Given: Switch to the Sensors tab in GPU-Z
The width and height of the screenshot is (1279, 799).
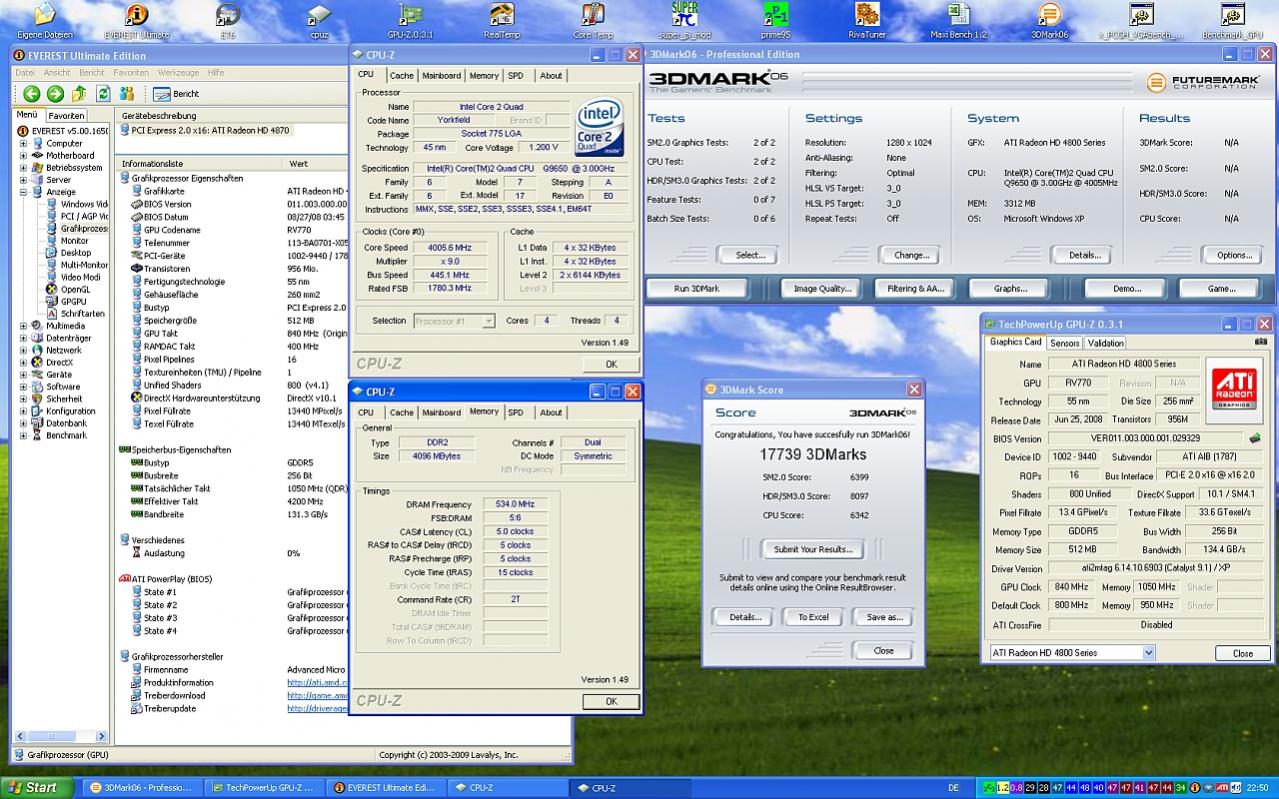Looking at the screenshot, I should coord(1064,343).
